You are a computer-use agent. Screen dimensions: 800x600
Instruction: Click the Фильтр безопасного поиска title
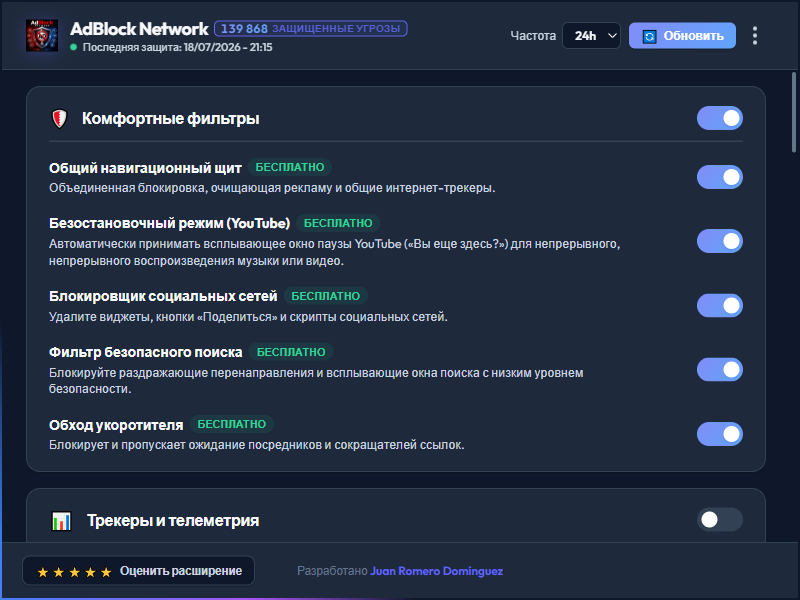pyautogui.click(x=146, y=352)
